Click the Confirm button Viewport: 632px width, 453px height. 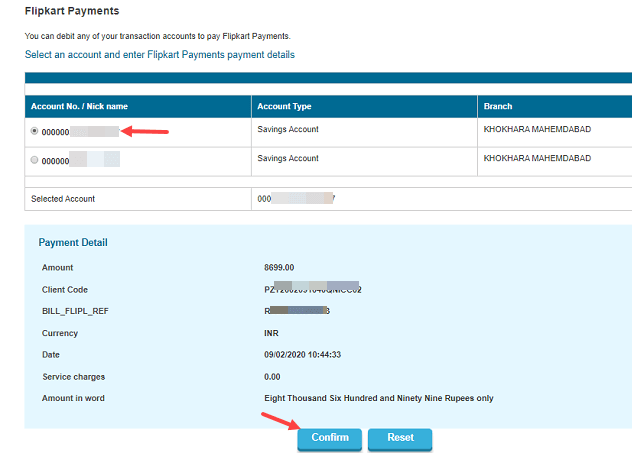pyautogui.click(x=330, y=438)
